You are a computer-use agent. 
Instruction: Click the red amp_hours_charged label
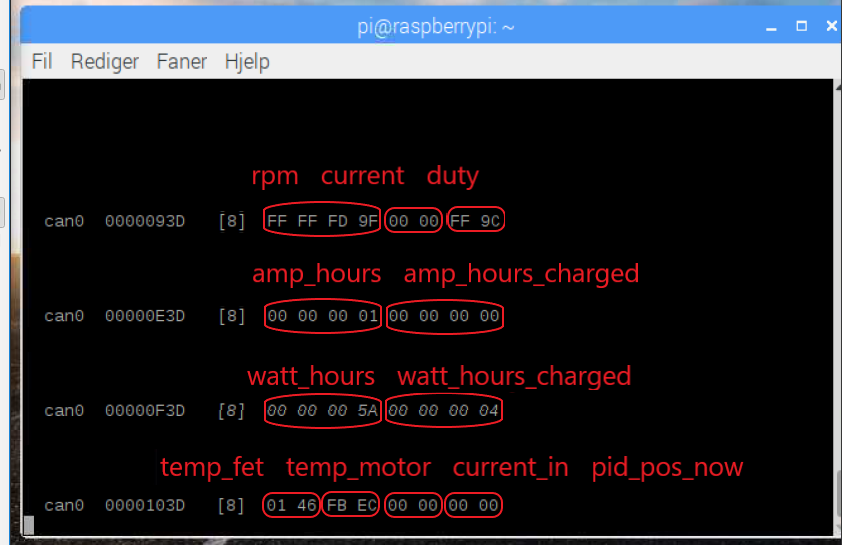(521, 273)
